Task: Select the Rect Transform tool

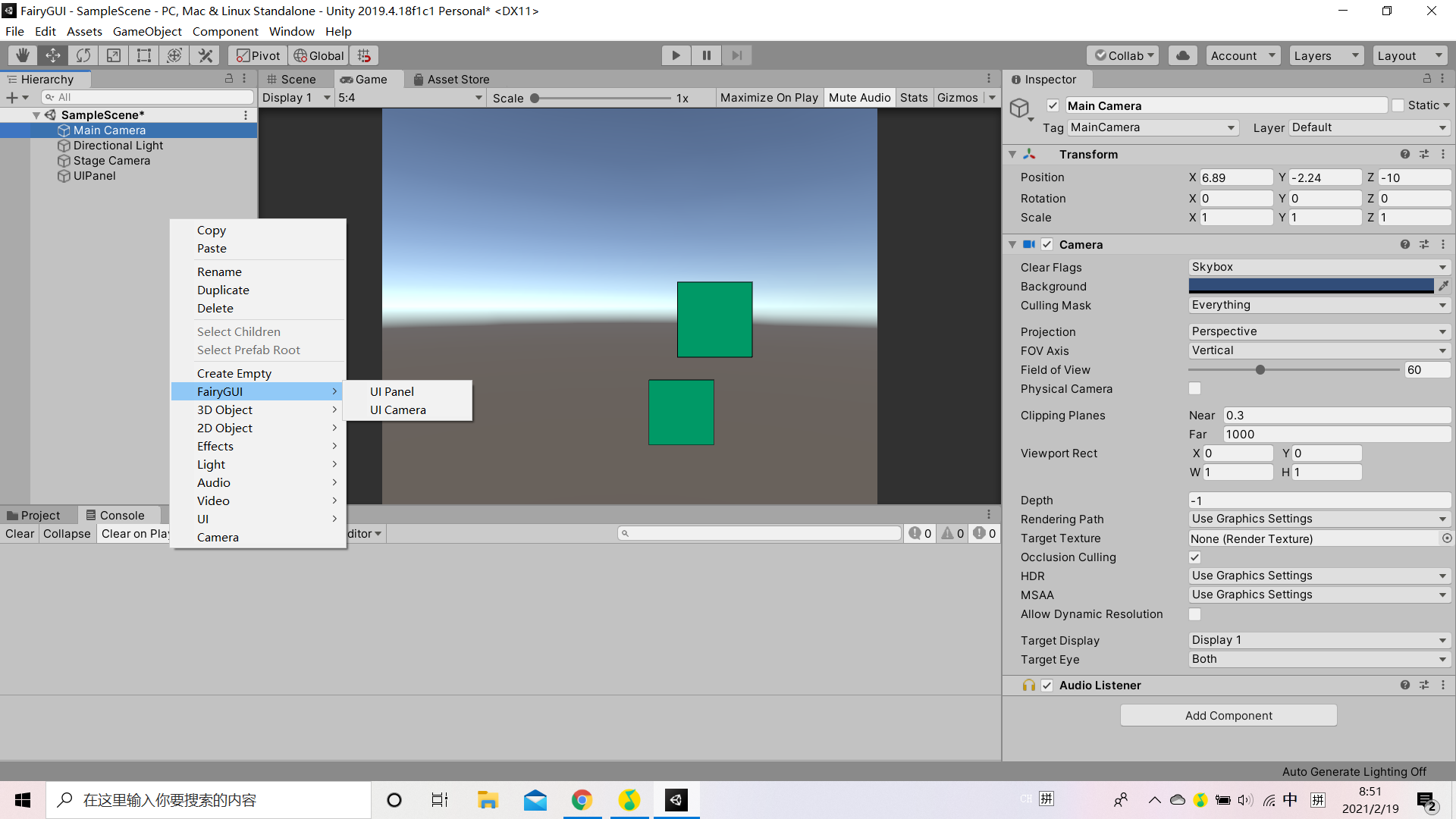Action: [144, 55]
